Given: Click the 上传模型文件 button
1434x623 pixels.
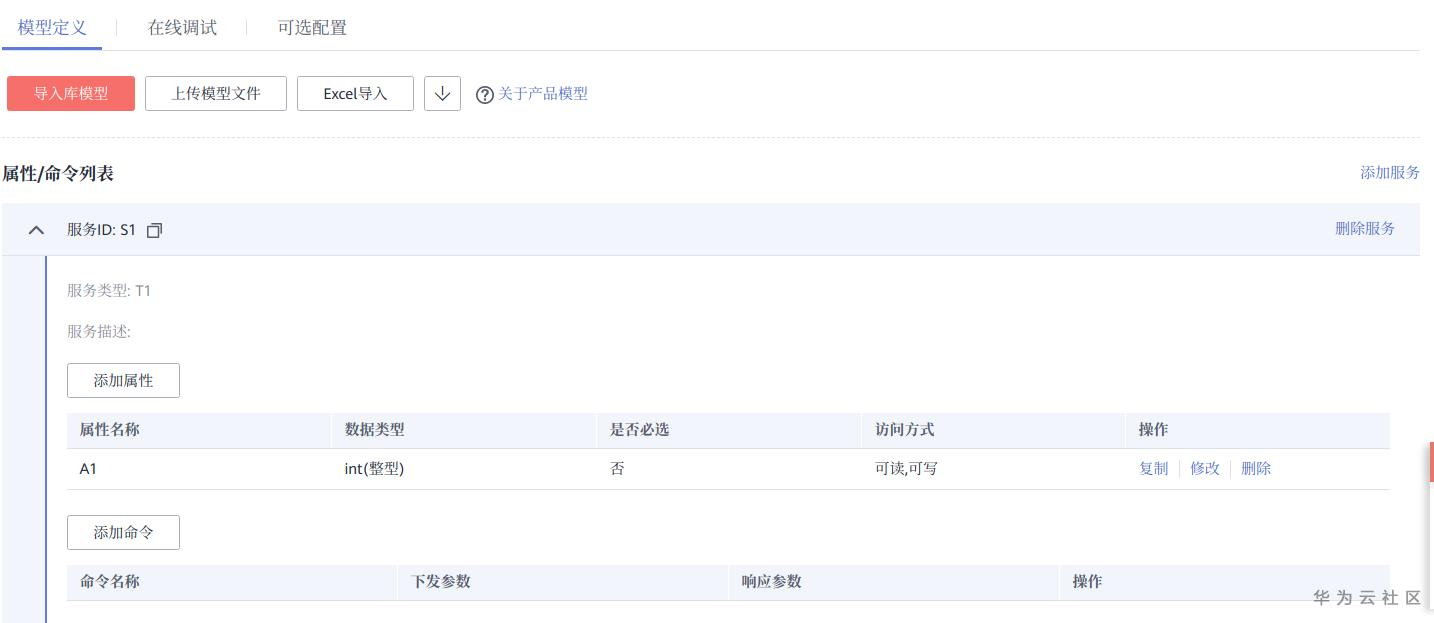Looking at the screenshot, I should pyautogui.click(x=216, y=94).
